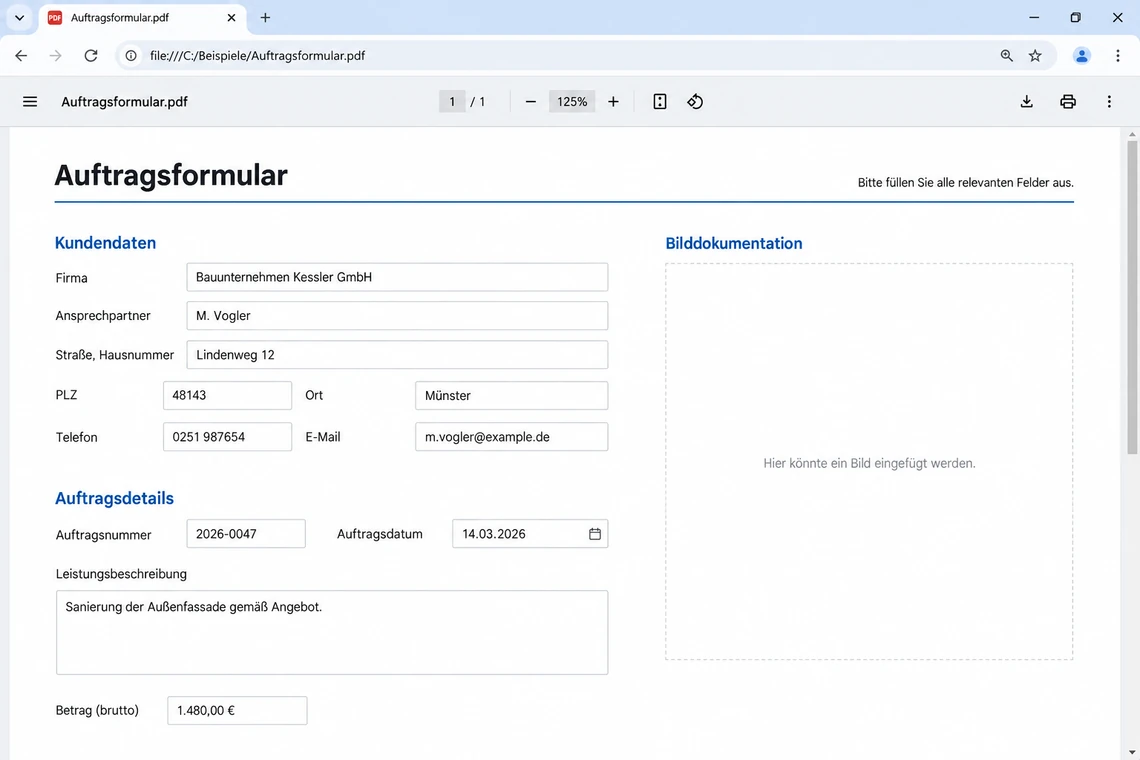1140x760 pixels.
Task: Open the Auftragsdatum calendar picker
Action: click(595, 534)
